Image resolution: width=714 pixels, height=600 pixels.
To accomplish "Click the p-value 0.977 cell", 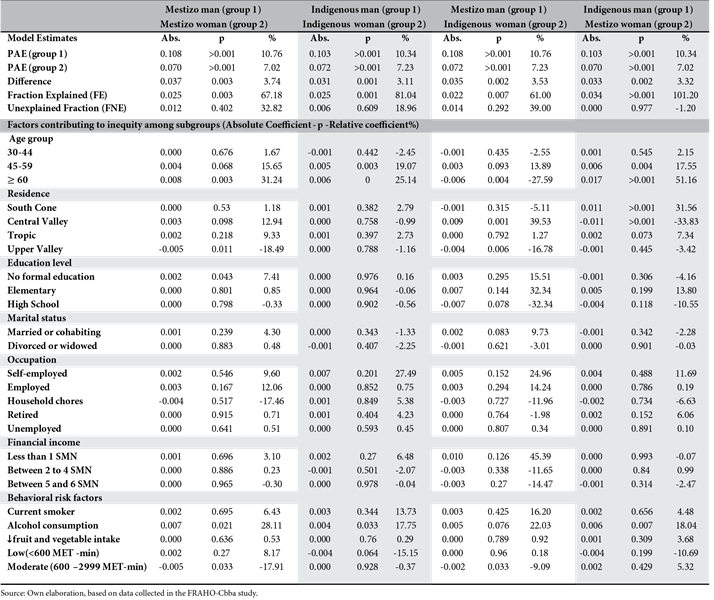I will (635, 109).
